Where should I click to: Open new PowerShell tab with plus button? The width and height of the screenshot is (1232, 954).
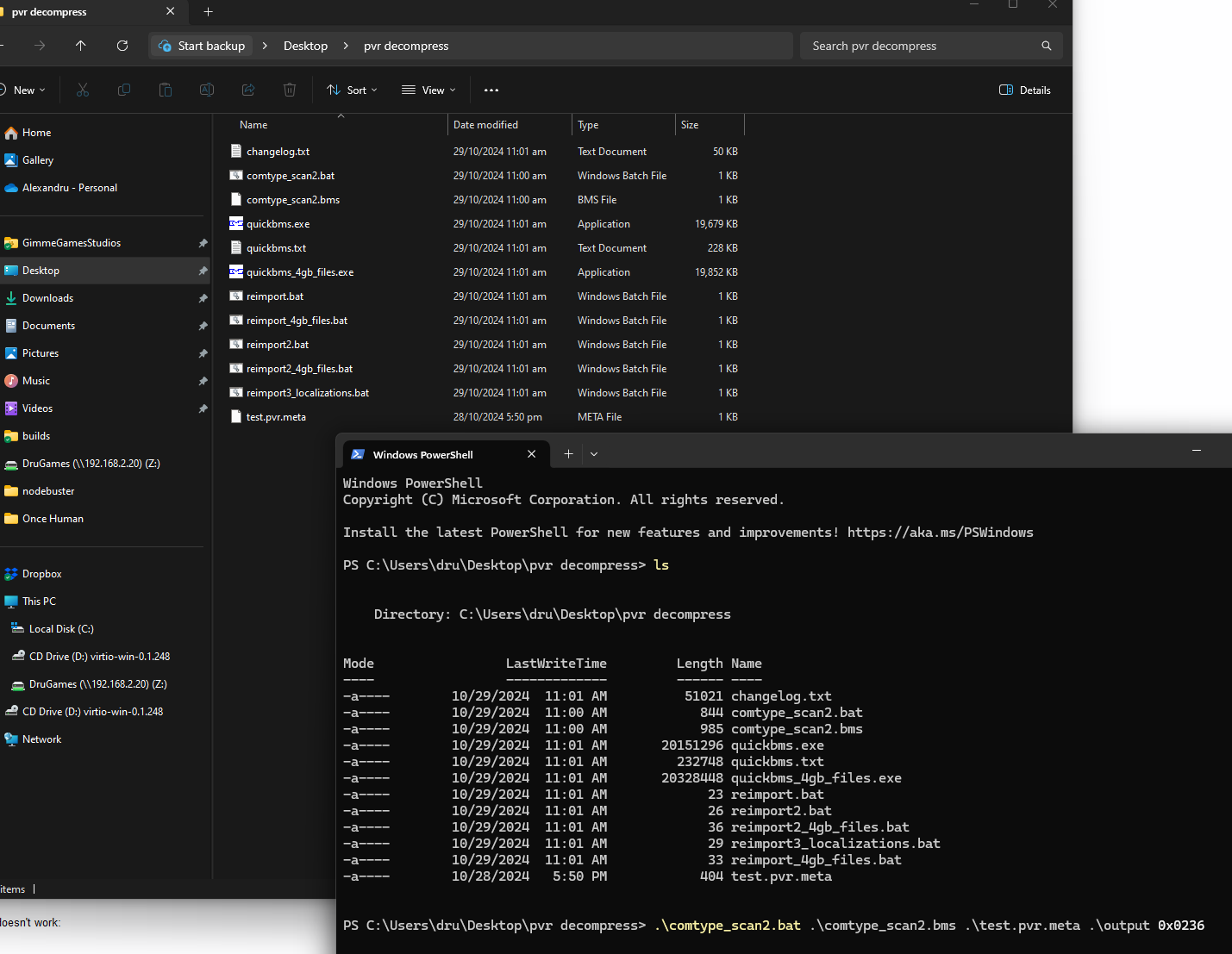pyautogui.click(x=568, y=454)
